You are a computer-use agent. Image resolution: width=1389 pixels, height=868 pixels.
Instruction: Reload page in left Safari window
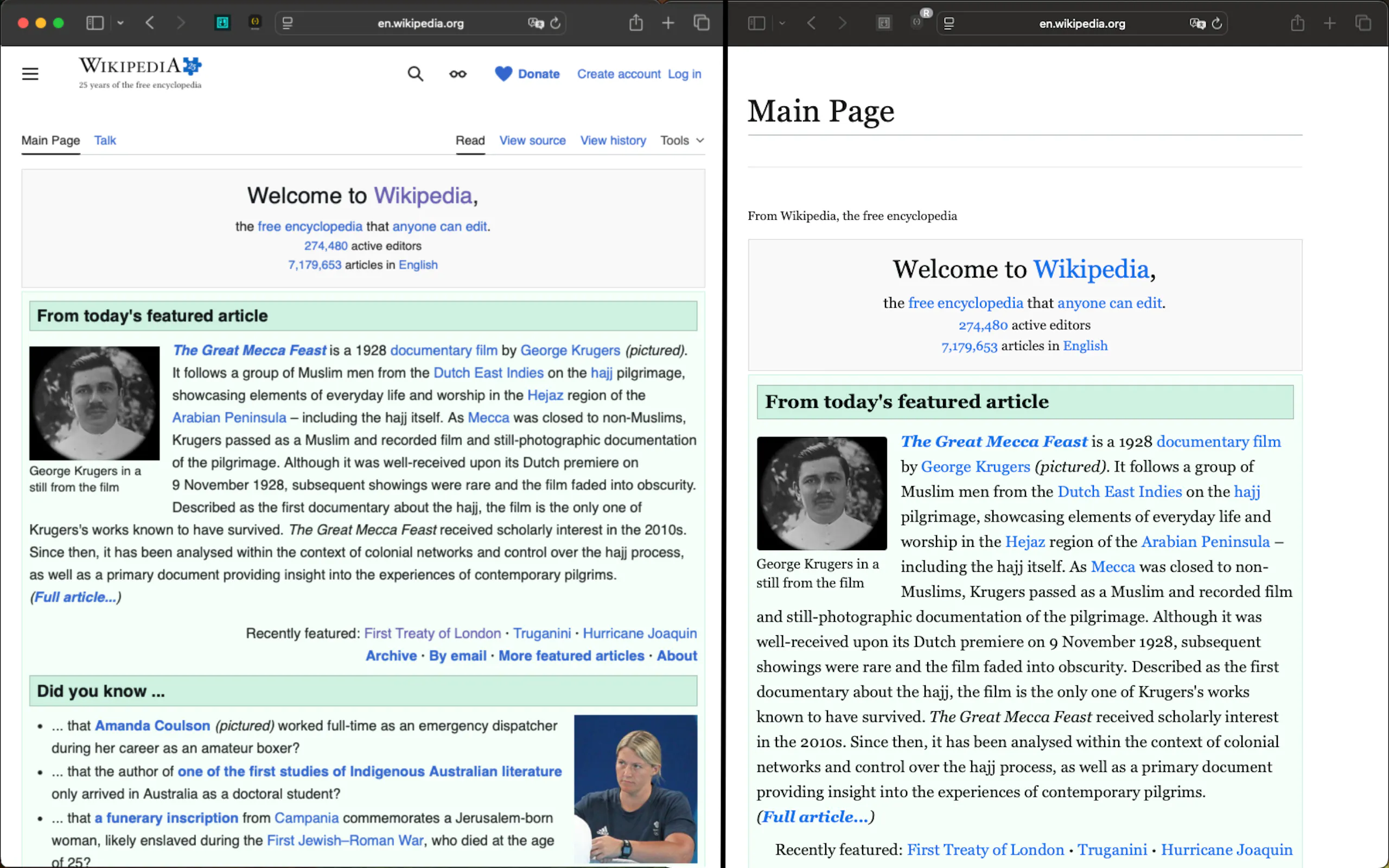tap(555, 23)
